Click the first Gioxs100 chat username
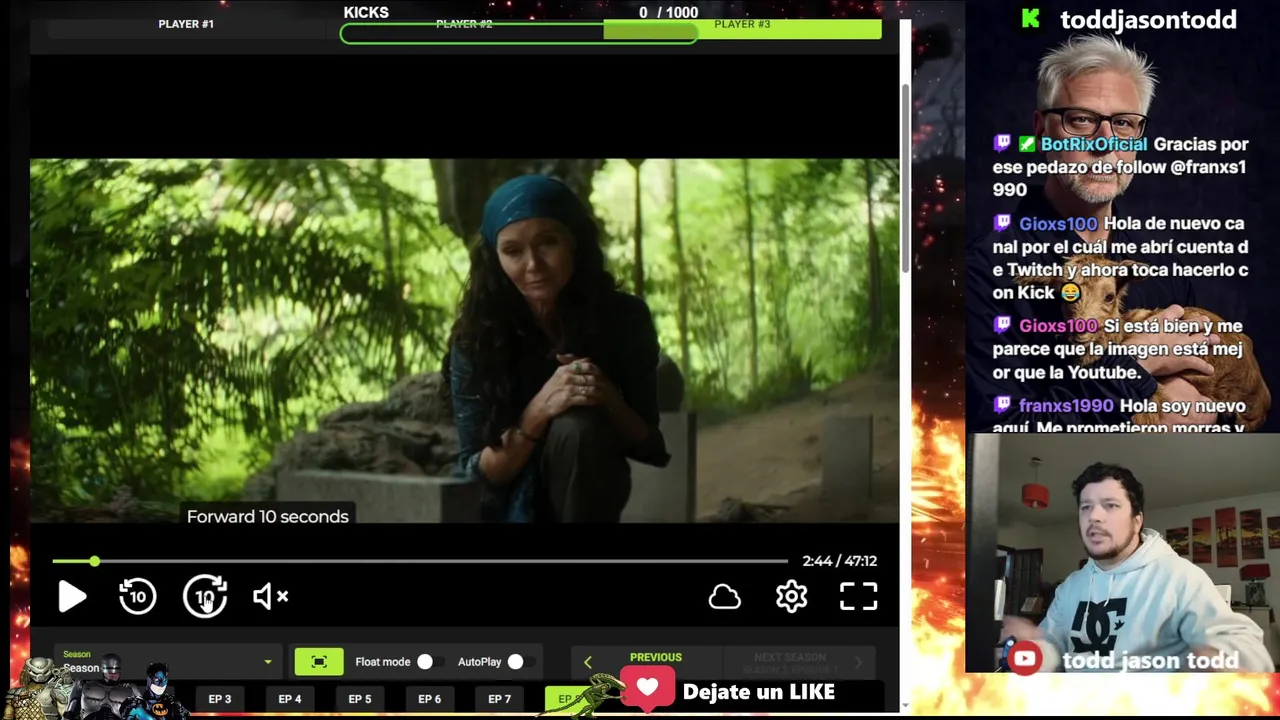 point(1058,224)
